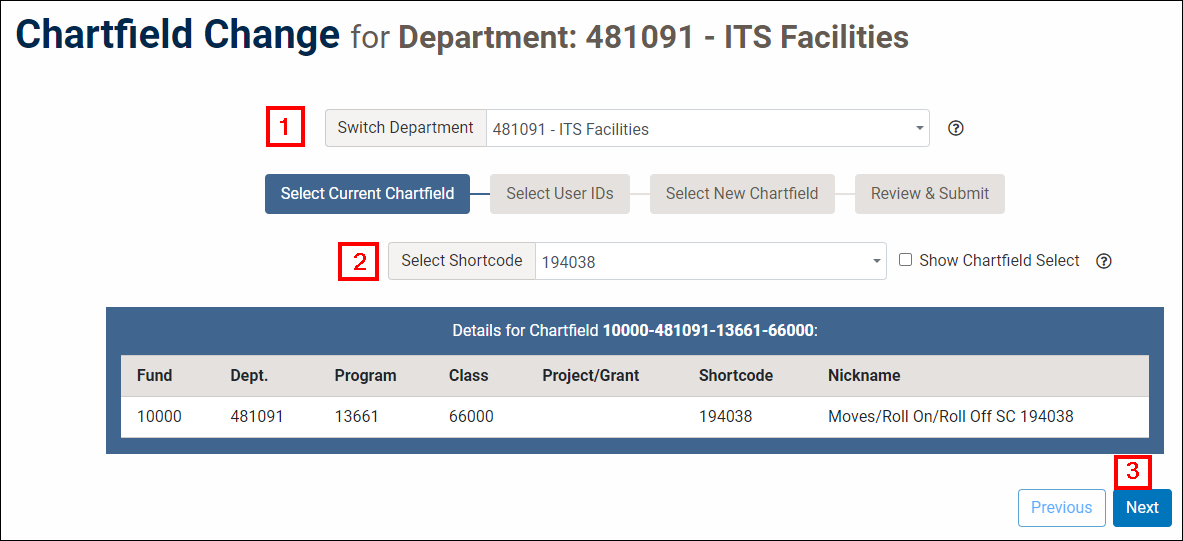
Task: Click the Project/Grant column header
Action: click(x=590, y=376)
